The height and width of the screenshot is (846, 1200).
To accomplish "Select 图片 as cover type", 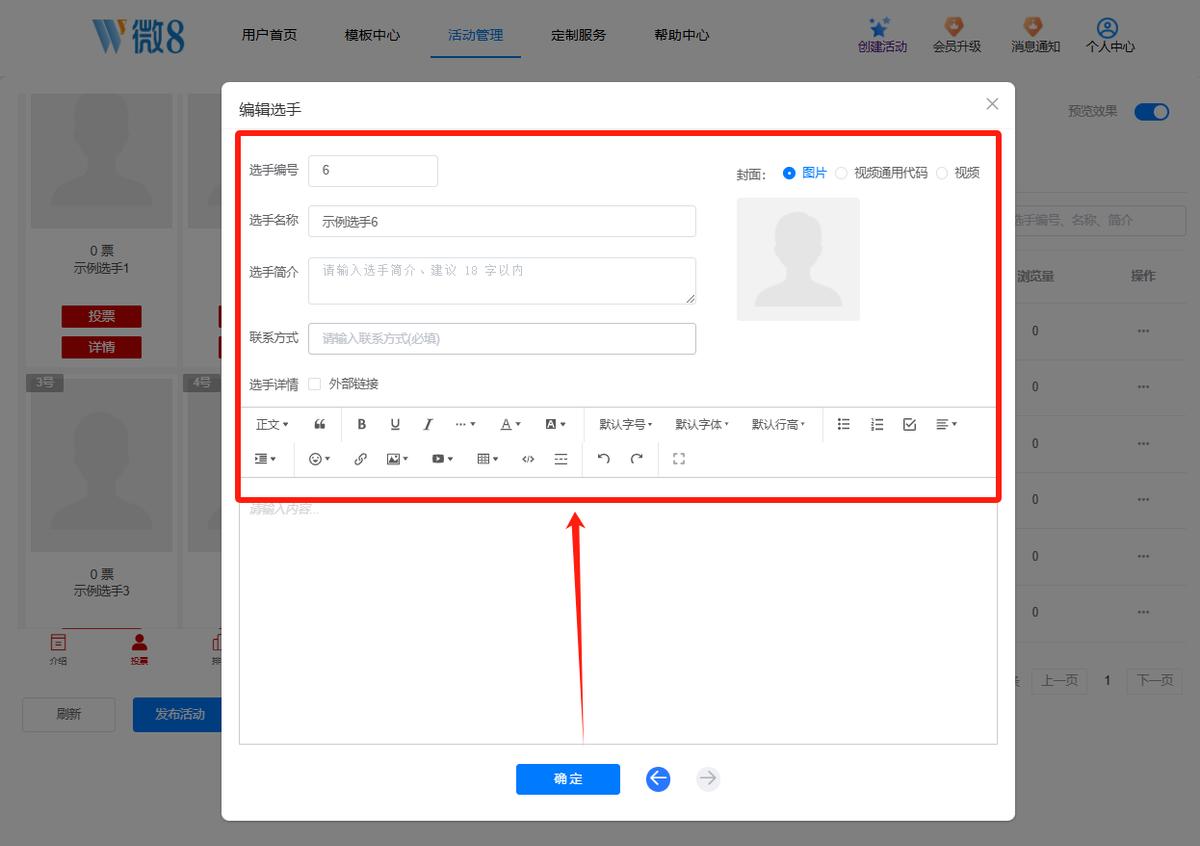I will pyautogui.click(x=805, y=173).
